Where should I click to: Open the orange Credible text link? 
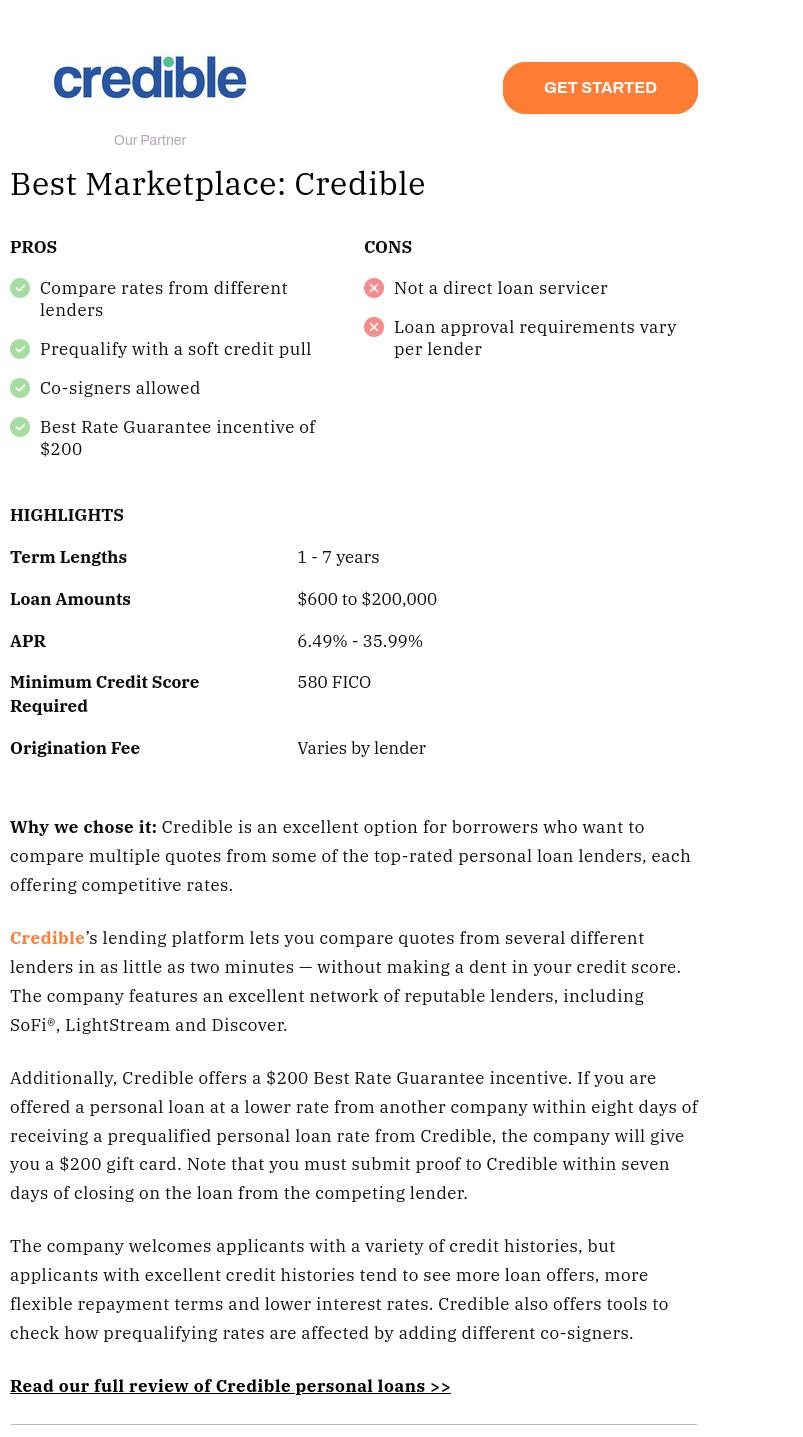coord(47,938)
